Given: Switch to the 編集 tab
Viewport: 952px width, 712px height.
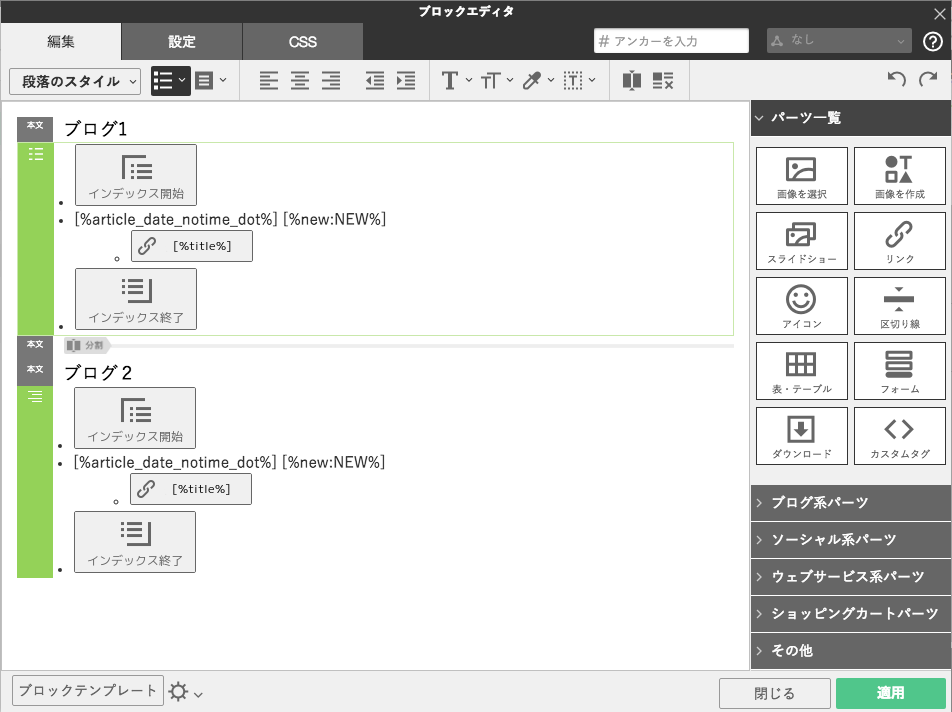Looking at the screenshot, I should (x=61, y=41).
